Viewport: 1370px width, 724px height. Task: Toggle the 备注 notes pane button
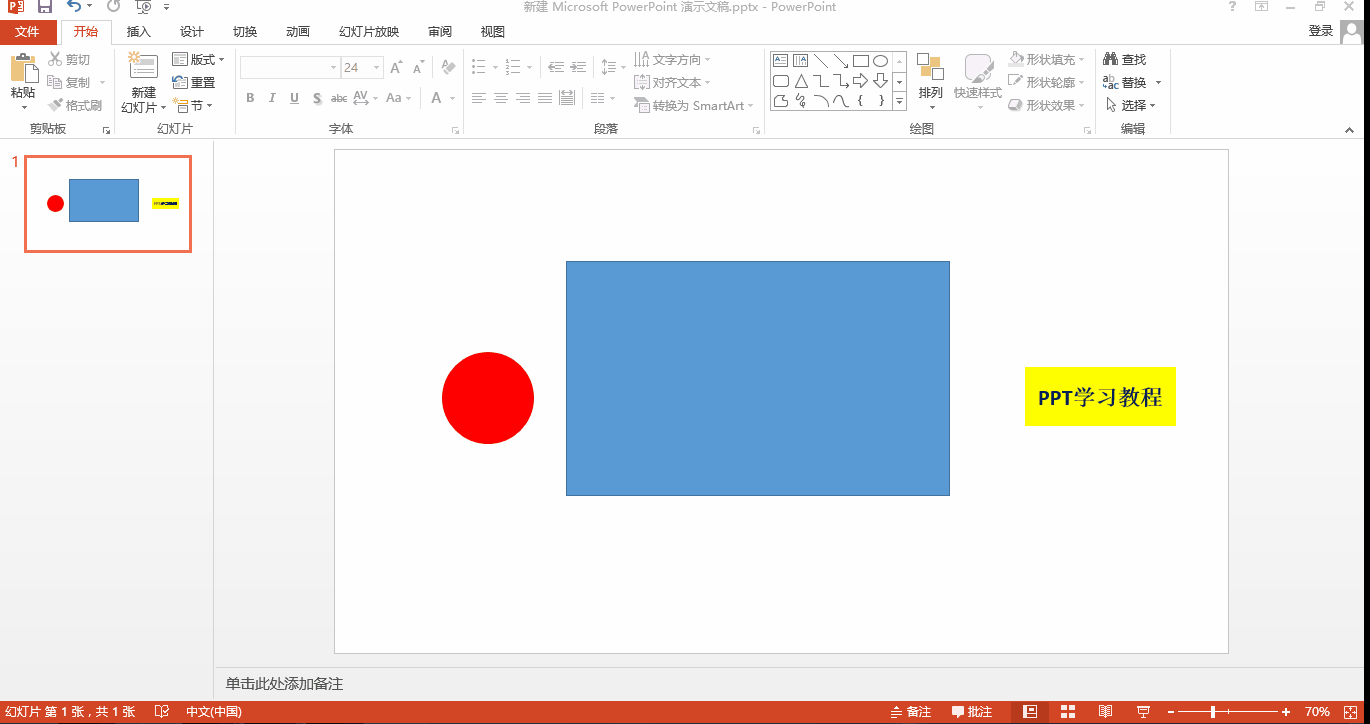[x=910, y=712]
